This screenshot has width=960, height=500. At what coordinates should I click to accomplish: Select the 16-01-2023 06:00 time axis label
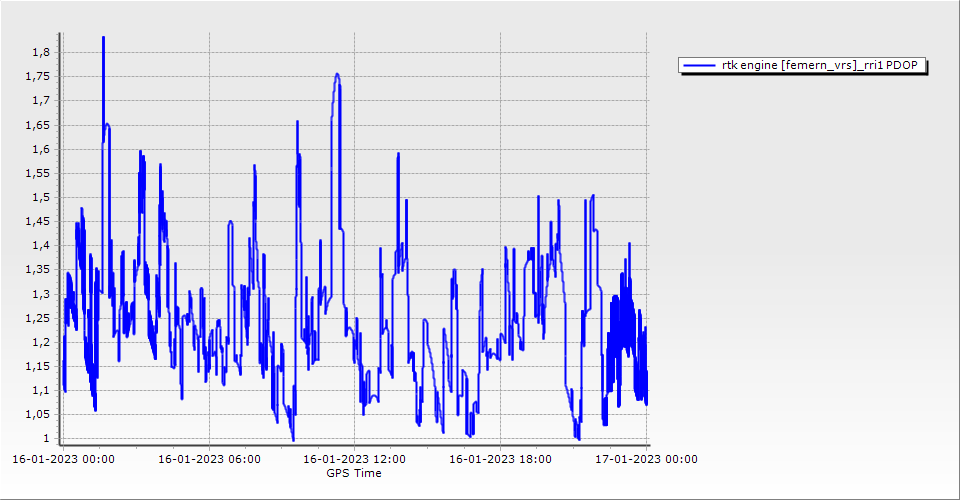(x=210, y=460)
